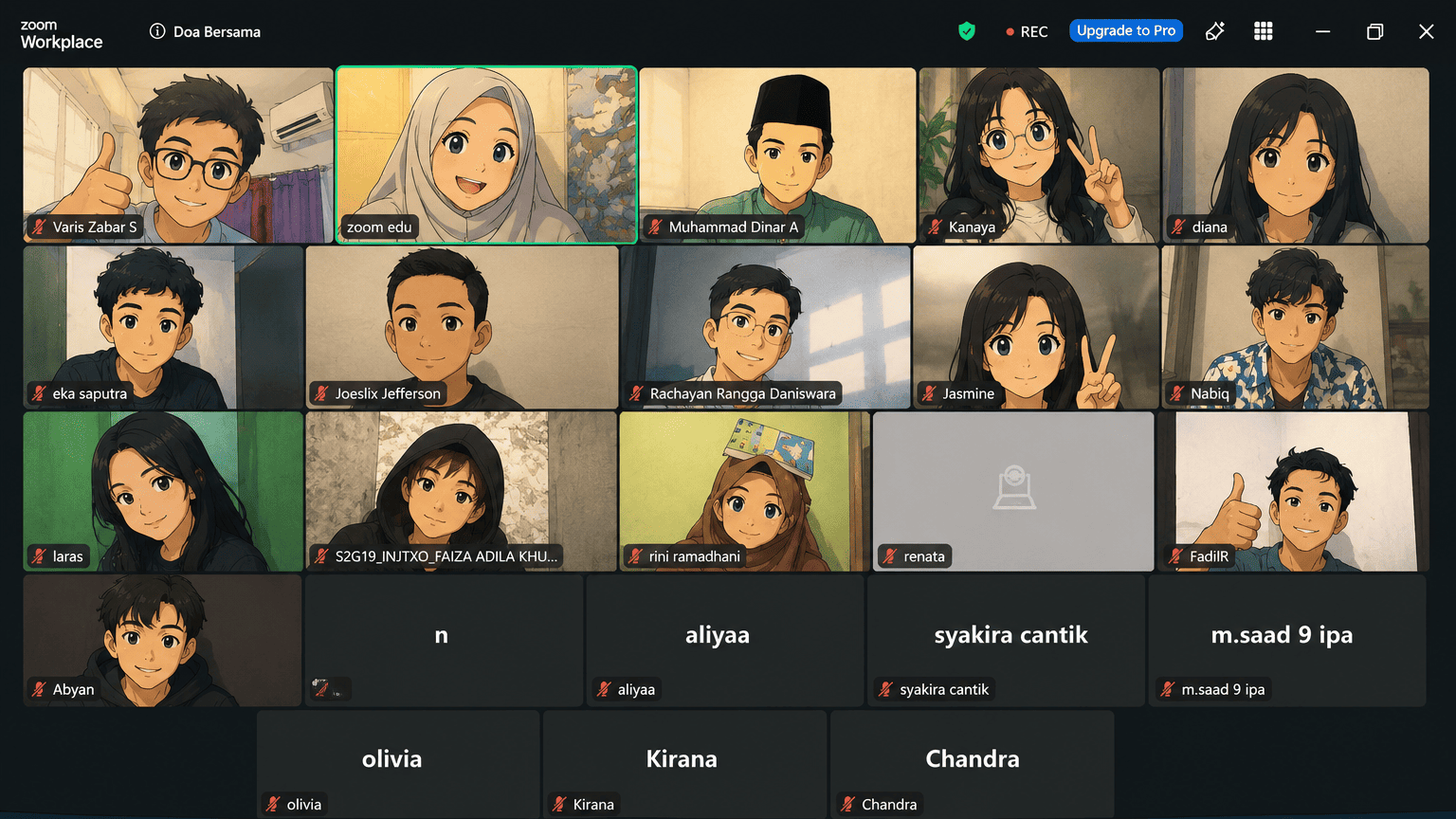This screenshot has height=819, width=1456.
Task: Click the muted mic icon on Varis Zabar S
Action: tap(39, 227)
